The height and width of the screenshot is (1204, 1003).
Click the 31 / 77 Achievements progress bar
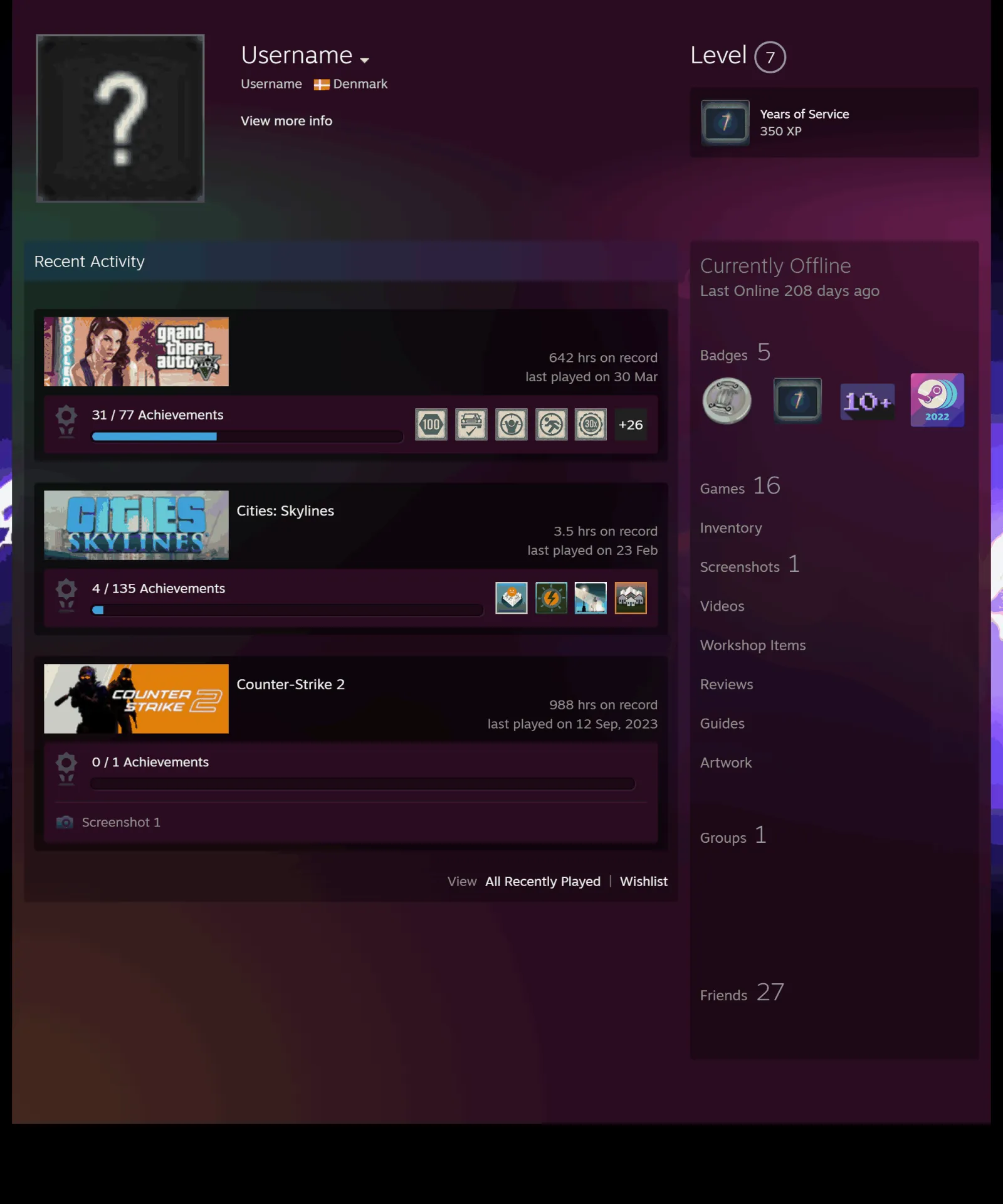click(x=247, y=436)
